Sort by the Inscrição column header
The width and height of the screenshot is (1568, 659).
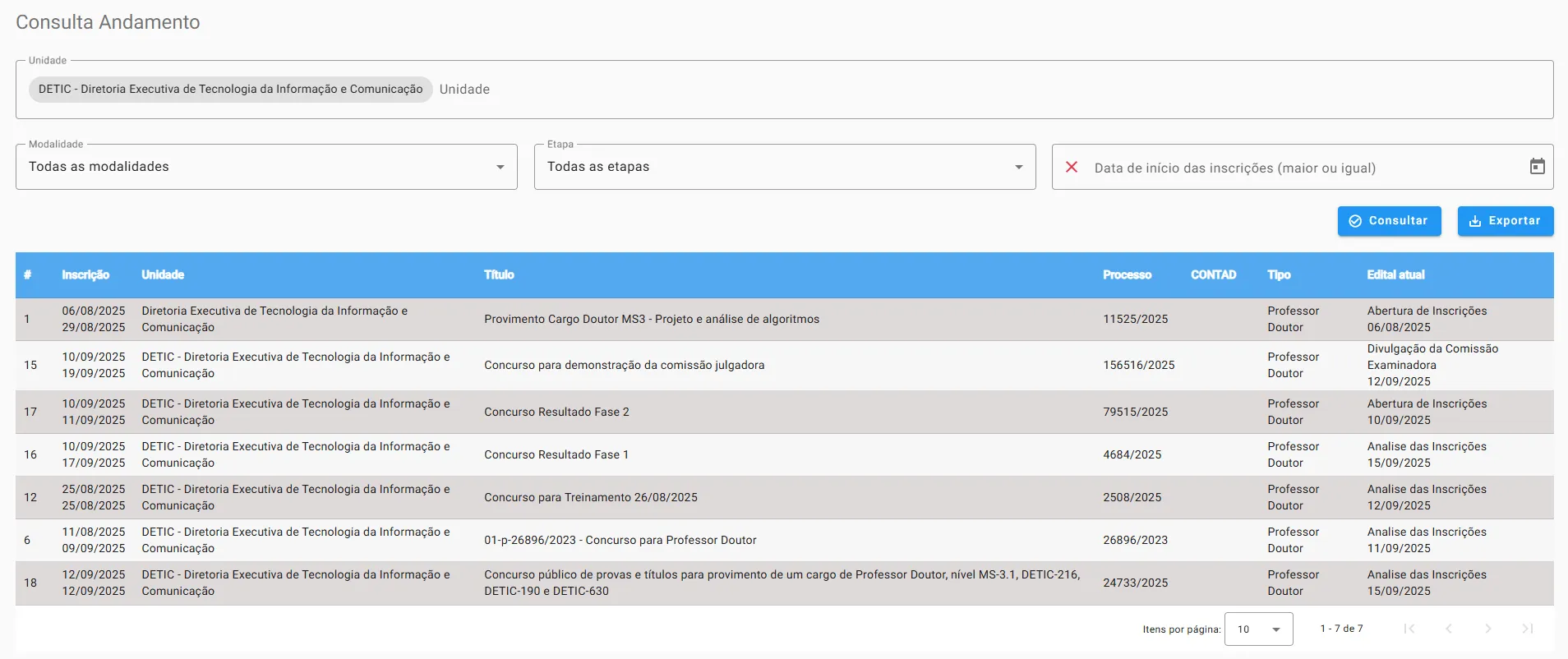pyautogui.click(x=85, y=275)
